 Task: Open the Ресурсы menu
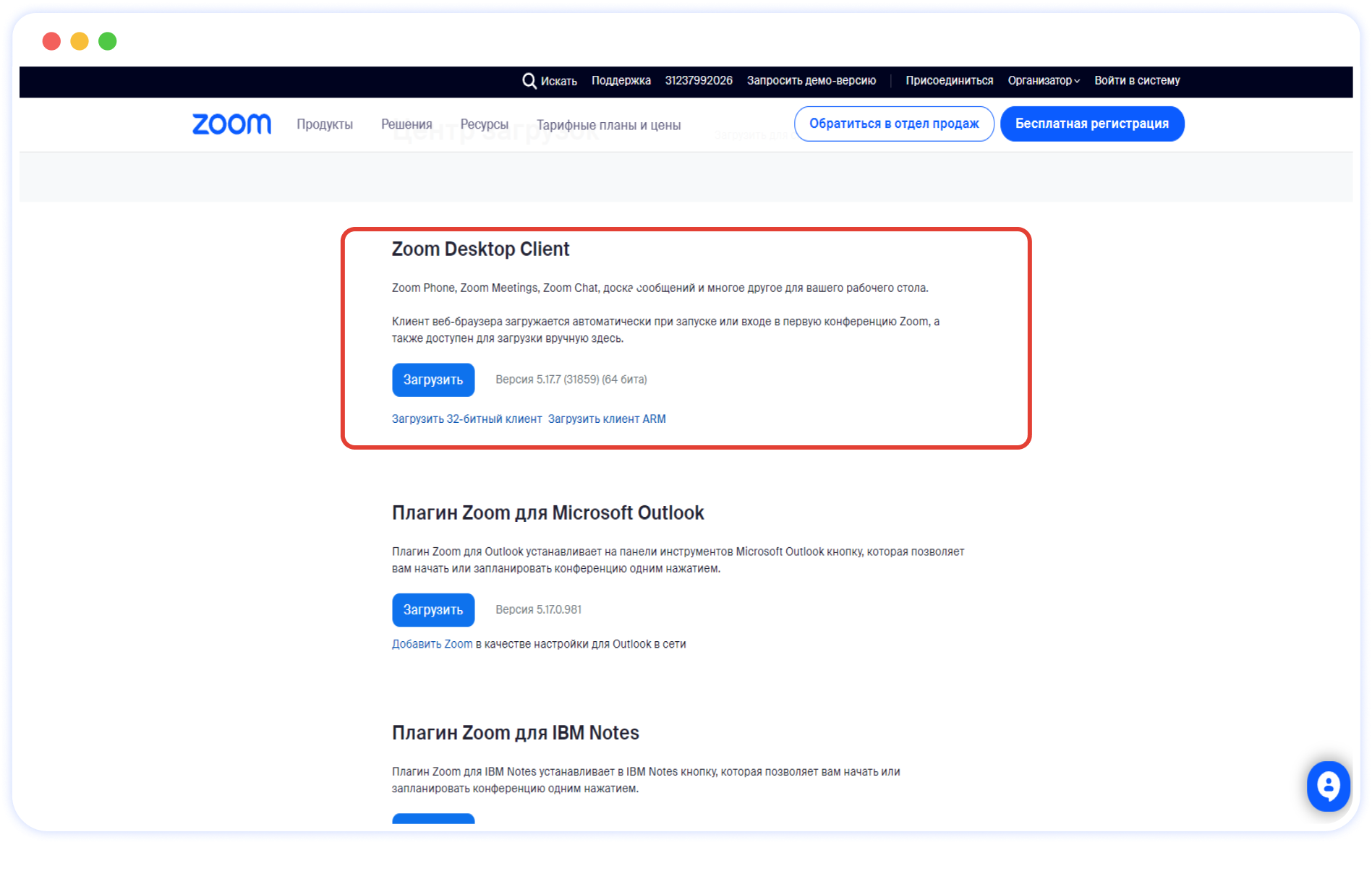[485, 124]
